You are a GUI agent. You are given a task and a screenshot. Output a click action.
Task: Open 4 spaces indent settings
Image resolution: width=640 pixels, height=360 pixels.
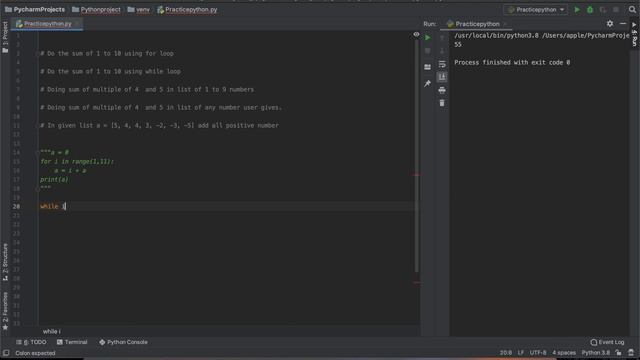point(564,353)
